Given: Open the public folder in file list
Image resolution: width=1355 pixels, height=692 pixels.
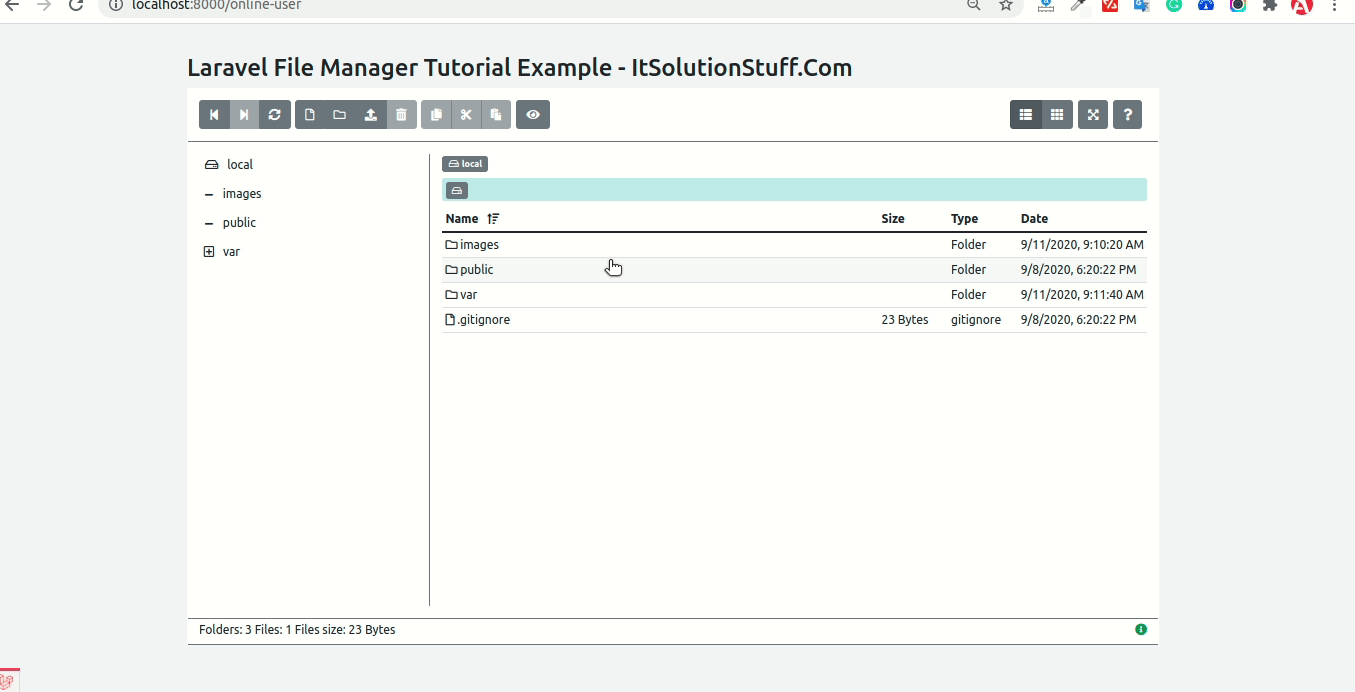Looking at the screenshot, I should [x=476, y=270].
